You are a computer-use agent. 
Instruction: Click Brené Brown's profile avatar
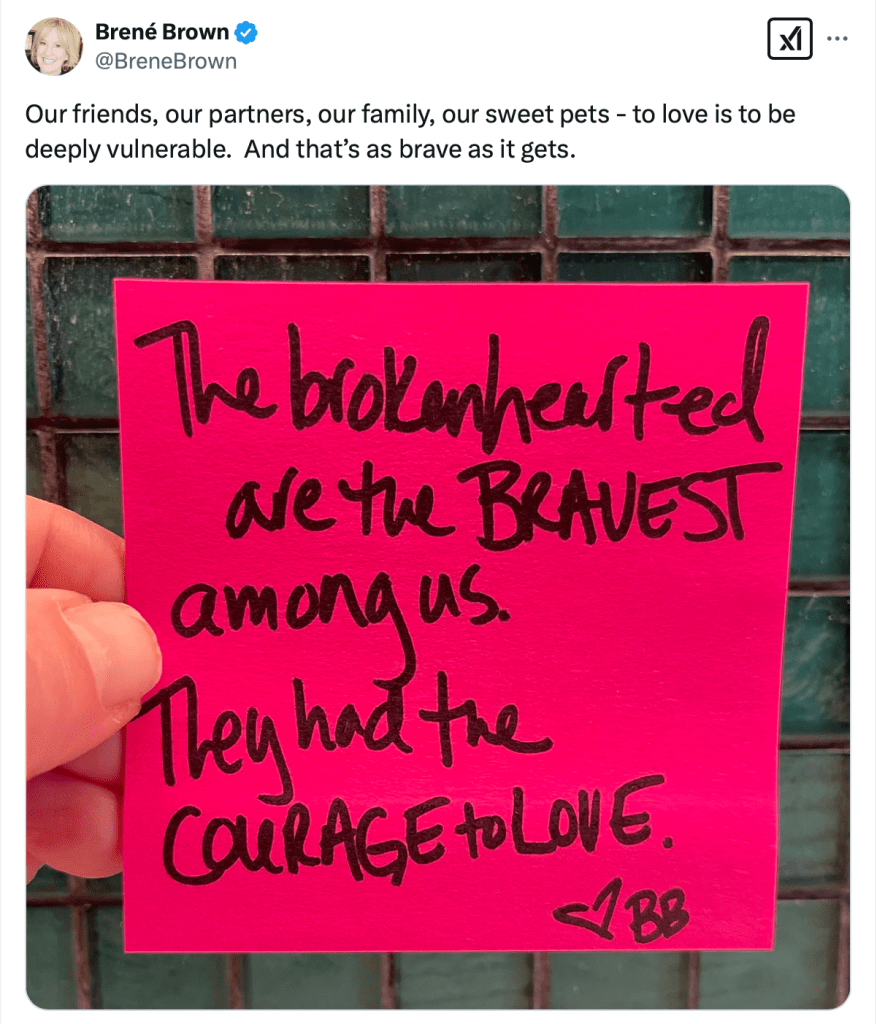[54, 46]
